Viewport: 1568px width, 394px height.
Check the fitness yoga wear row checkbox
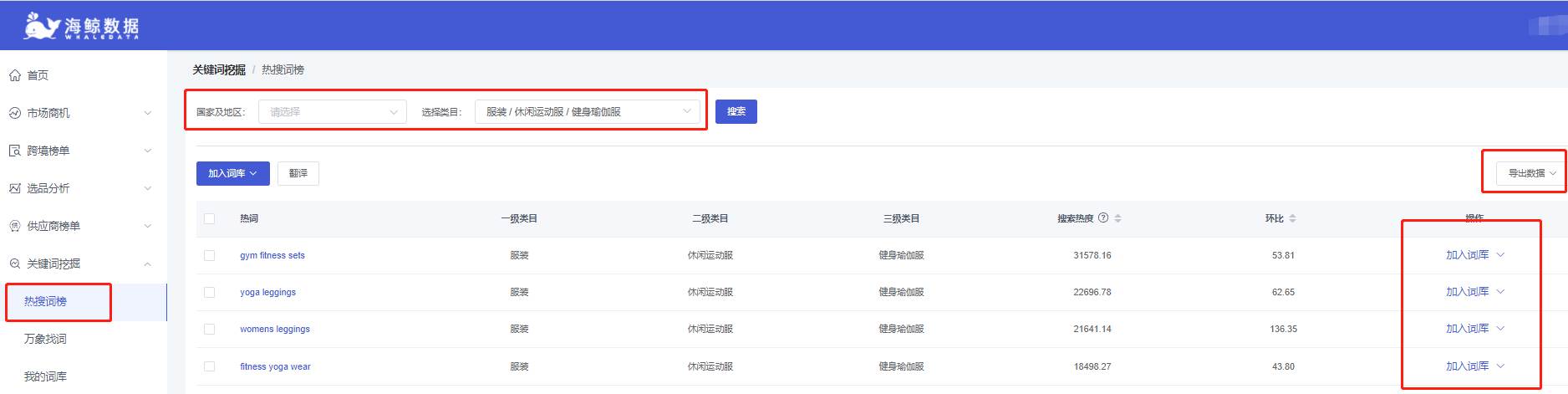[x=210, y=366]
